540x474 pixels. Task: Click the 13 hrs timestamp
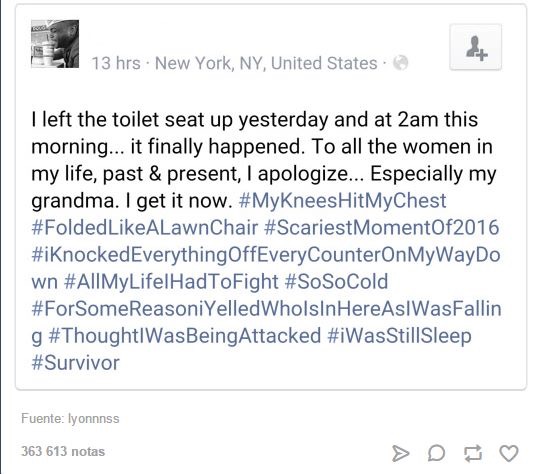tap(116, 63)
